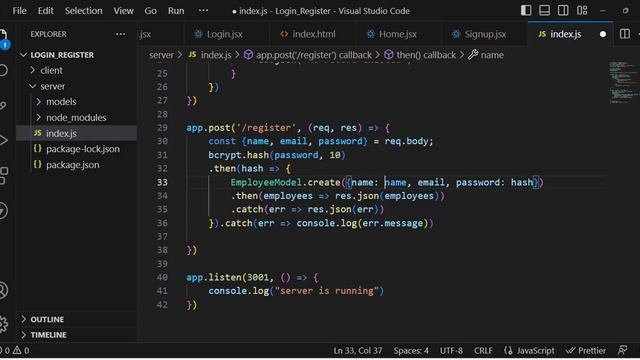Click UTF-8 encoding in status bar
The height and width of the screenshot is (360, 640).
click(451, 351)
